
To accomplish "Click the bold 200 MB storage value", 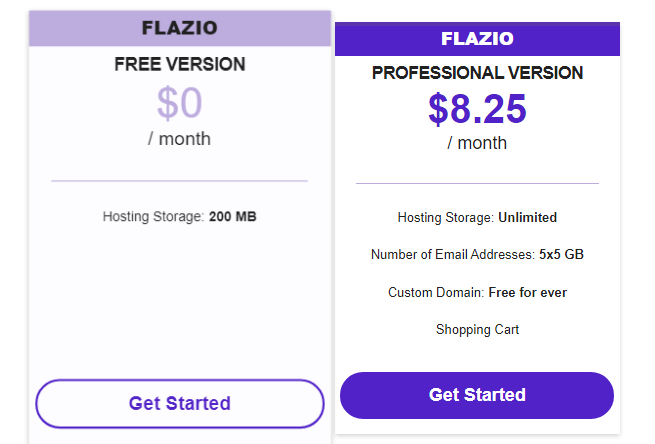I will pos(233,216).
